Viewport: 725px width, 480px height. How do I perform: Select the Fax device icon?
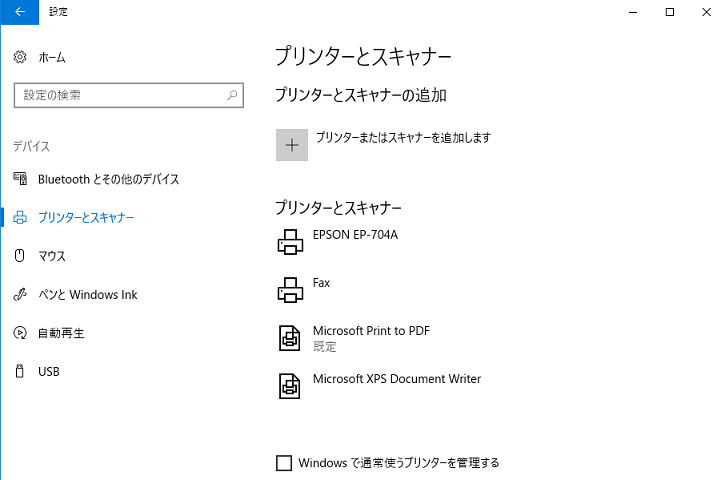290,290
